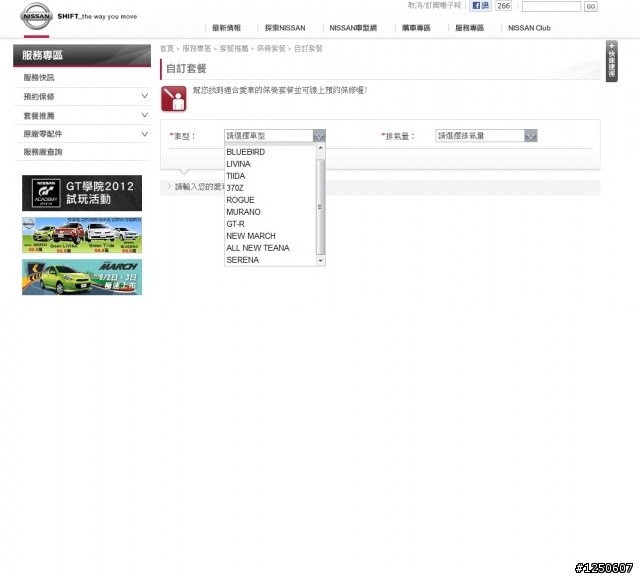Select ALL NEW TEANA from the list

click(x=270, y=248)
